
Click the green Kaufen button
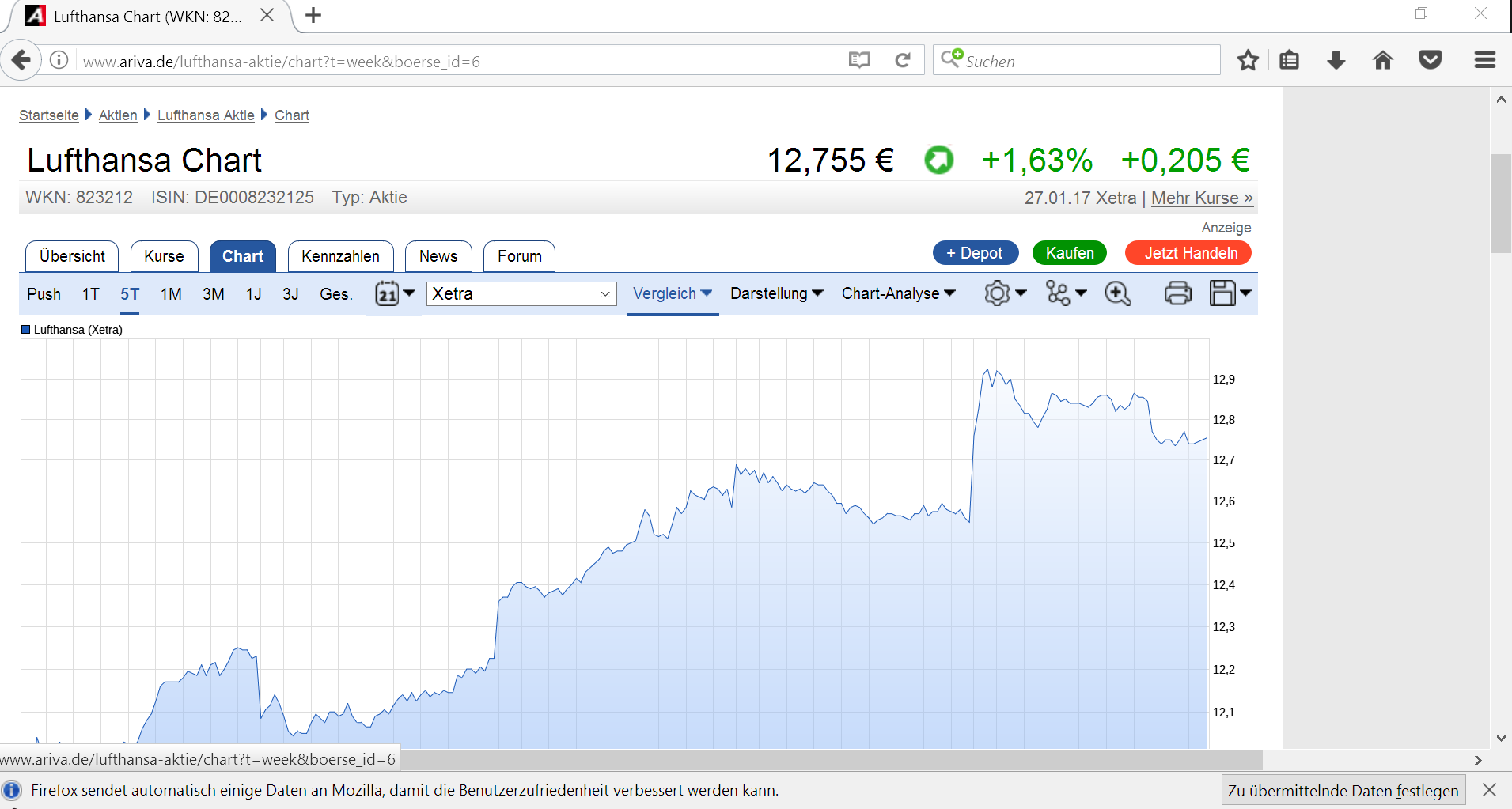tap(1070, 253)
